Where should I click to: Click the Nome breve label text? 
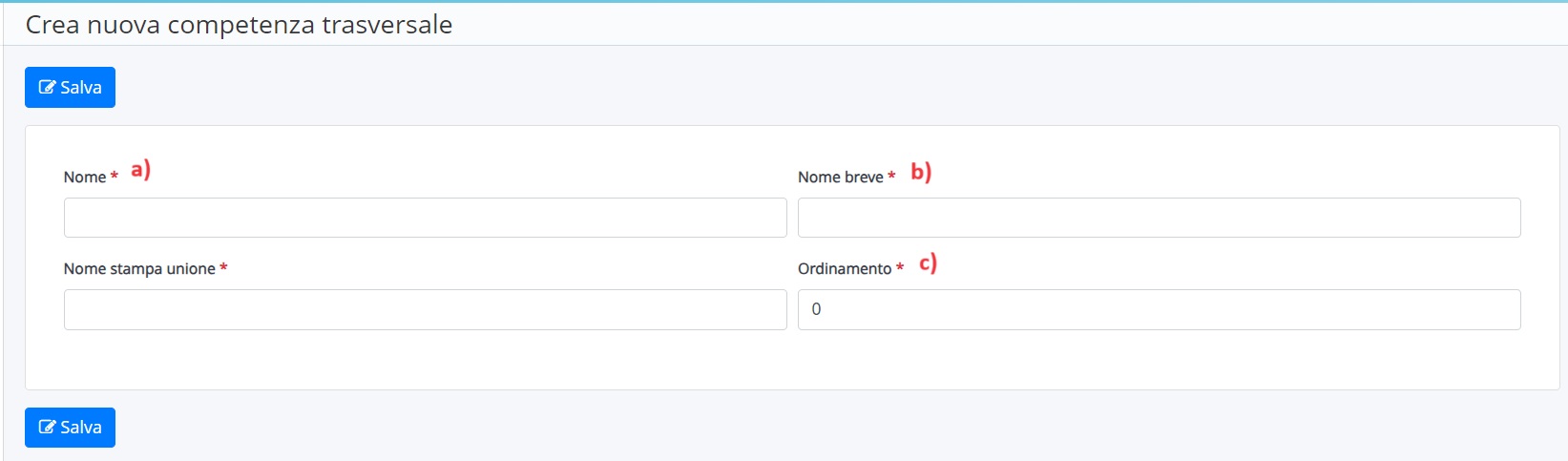click(x=840, y=177)
